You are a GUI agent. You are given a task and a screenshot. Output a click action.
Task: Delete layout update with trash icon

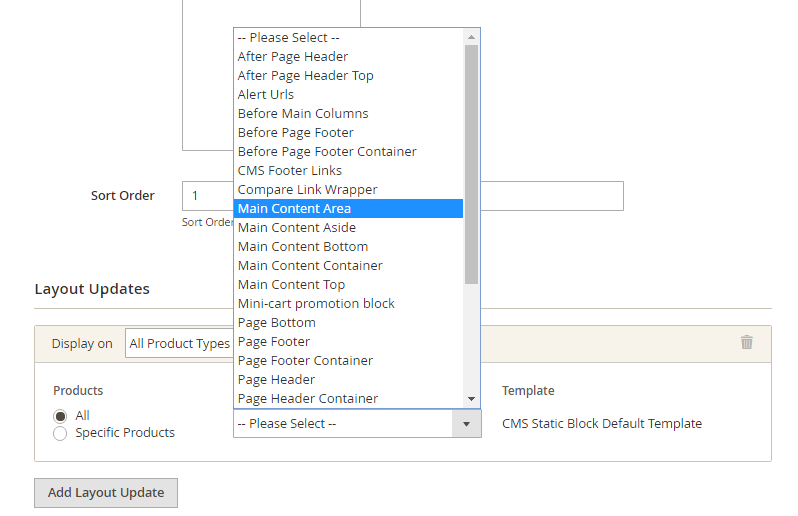pos(746,342)
